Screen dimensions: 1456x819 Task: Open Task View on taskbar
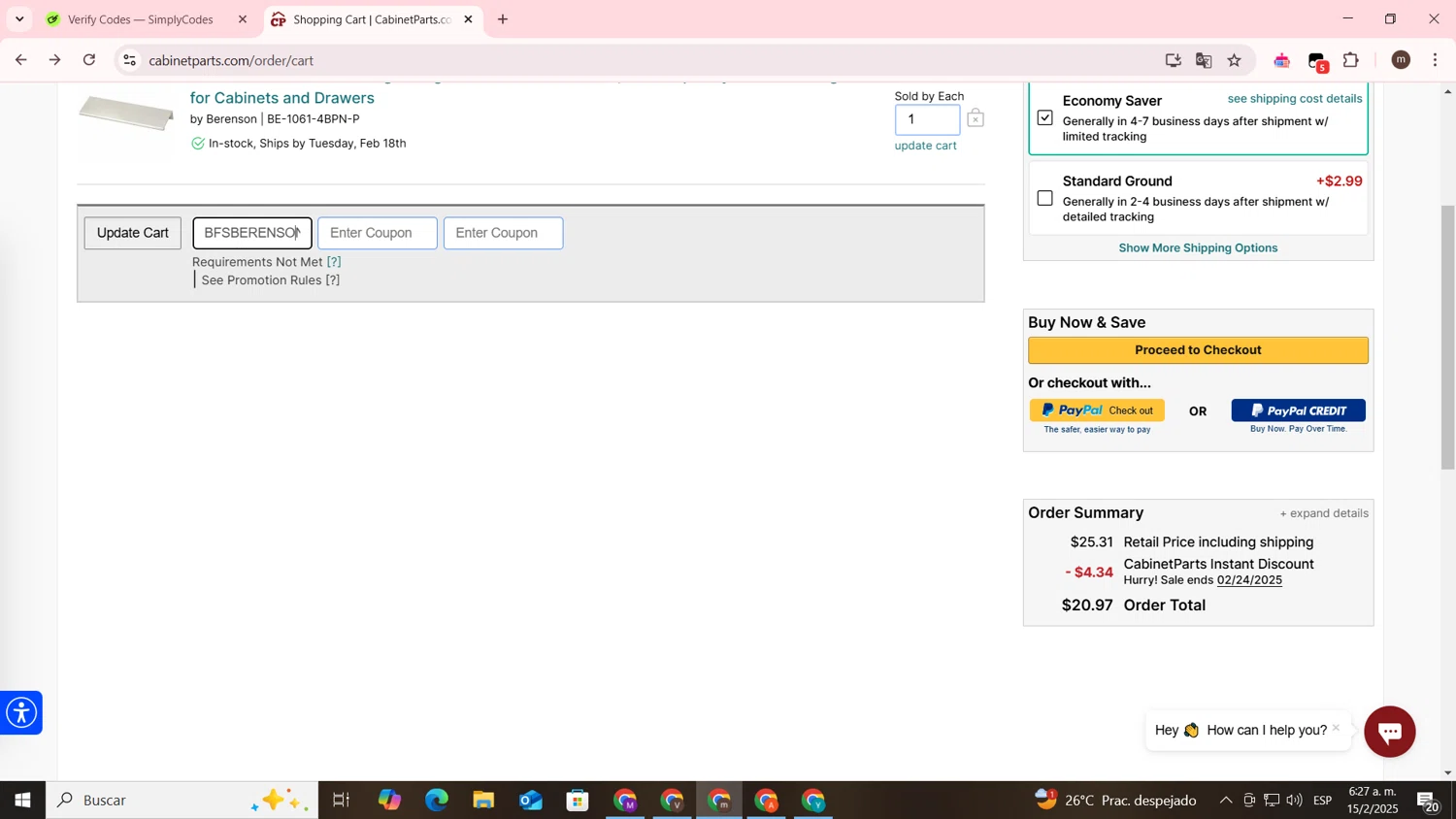341,801
